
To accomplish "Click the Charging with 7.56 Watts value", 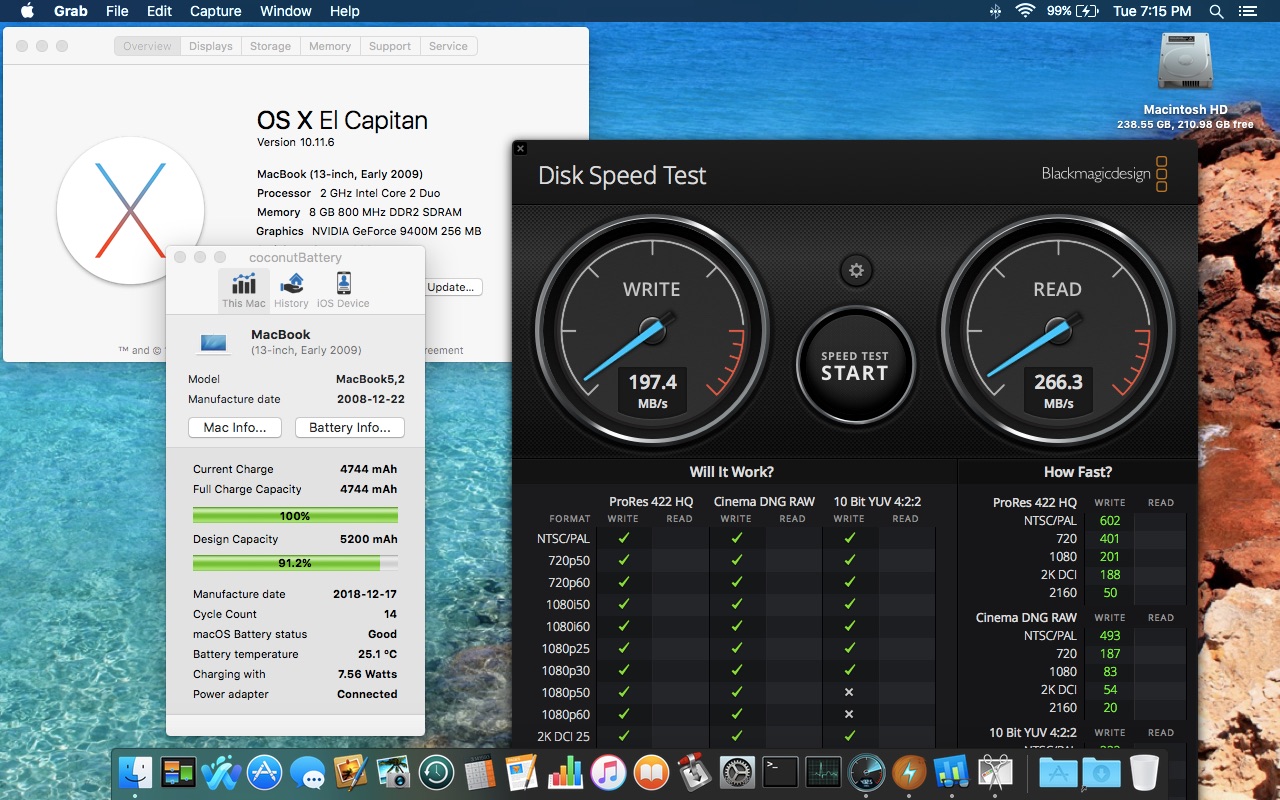I will (x=367, y=674).
